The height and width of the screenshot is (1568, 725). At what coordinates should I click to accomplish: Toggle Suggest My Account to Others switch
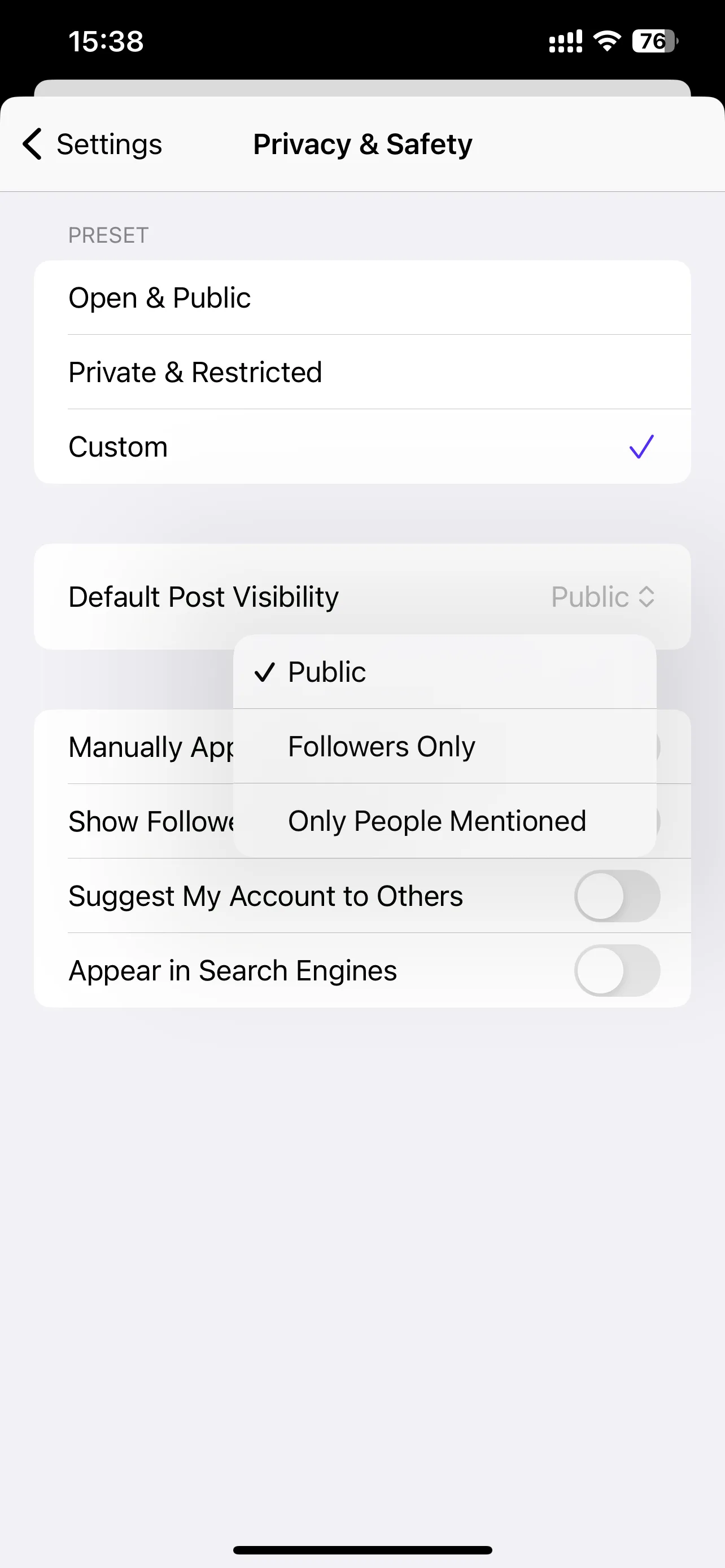617,896
